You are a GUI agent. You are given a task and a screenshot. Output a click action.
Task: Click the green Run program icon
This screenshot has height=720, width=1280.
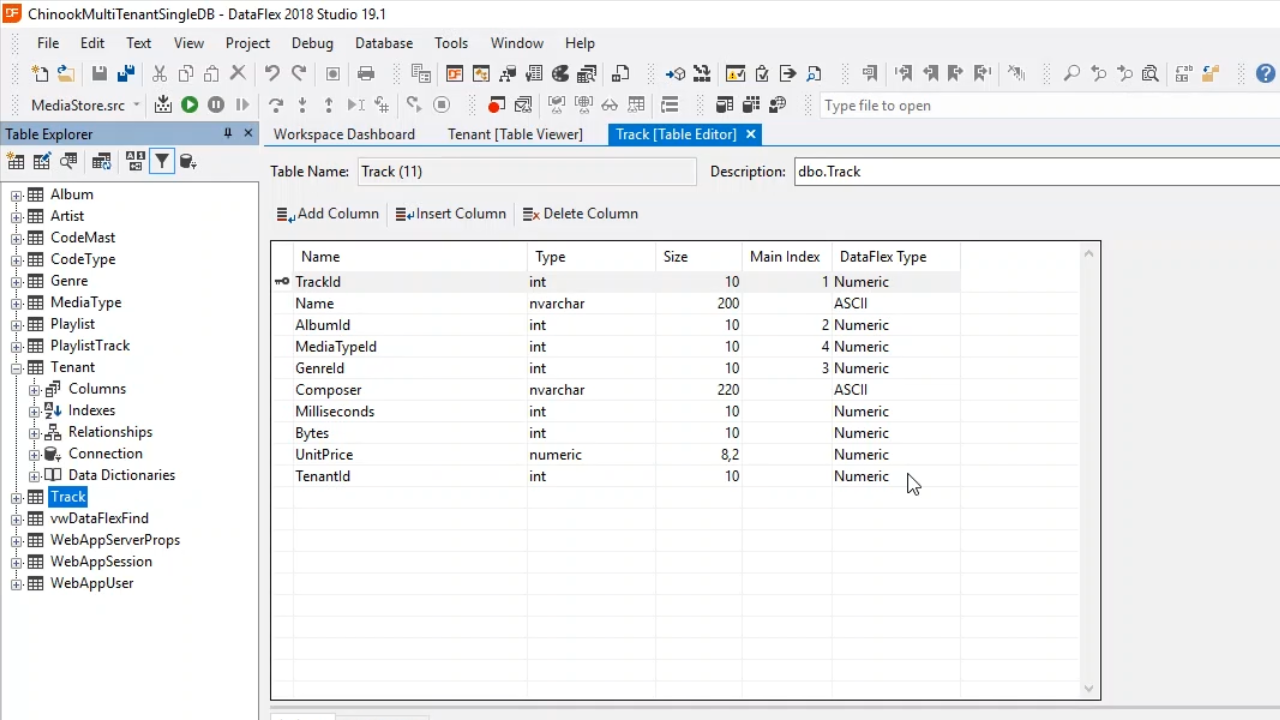coord(189,105)
